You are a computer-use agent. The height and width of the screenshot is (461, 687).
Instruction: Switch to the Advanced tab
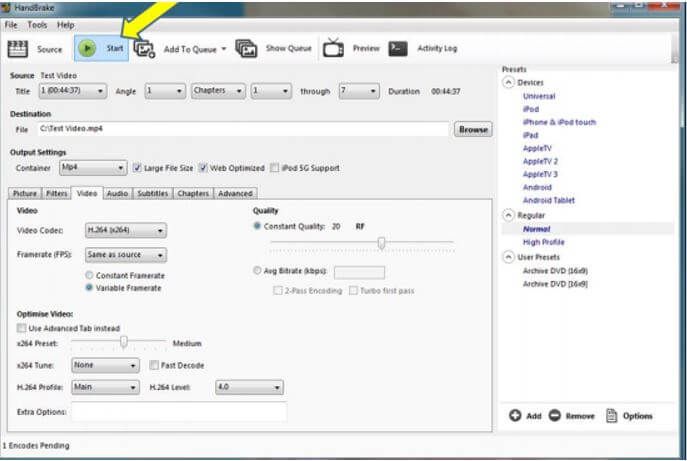click(235, 193)
